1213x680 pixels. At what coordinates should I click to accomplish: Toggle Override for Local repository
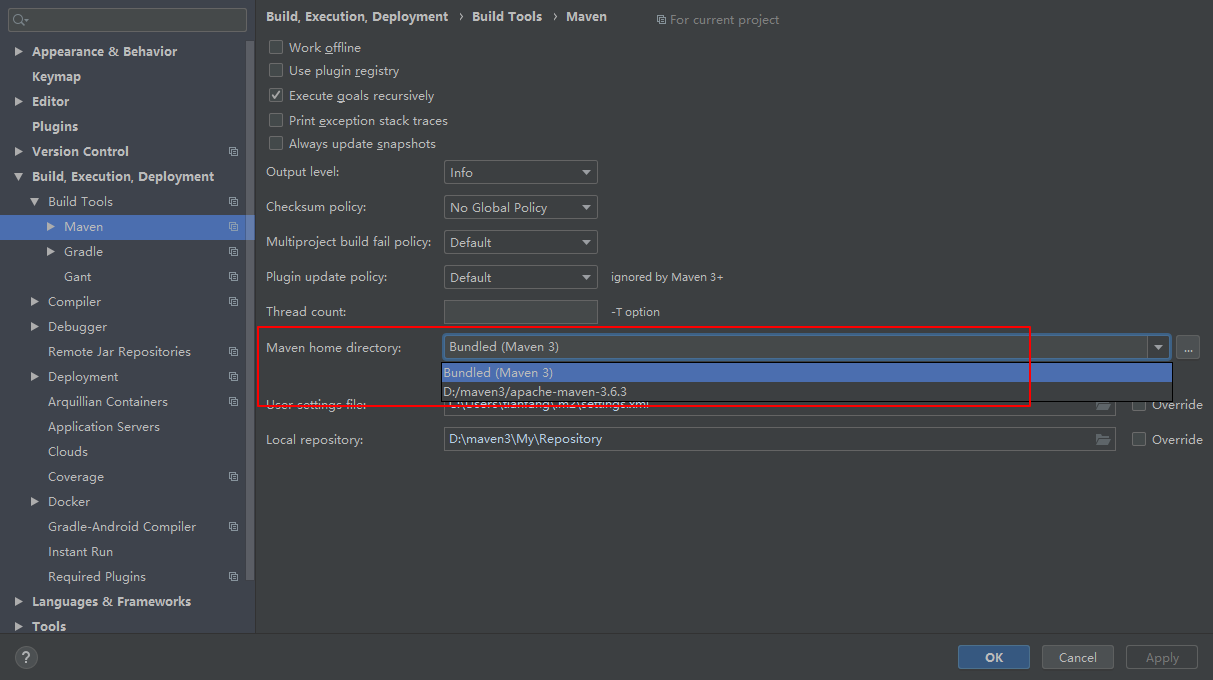(x=1139, y=439)
